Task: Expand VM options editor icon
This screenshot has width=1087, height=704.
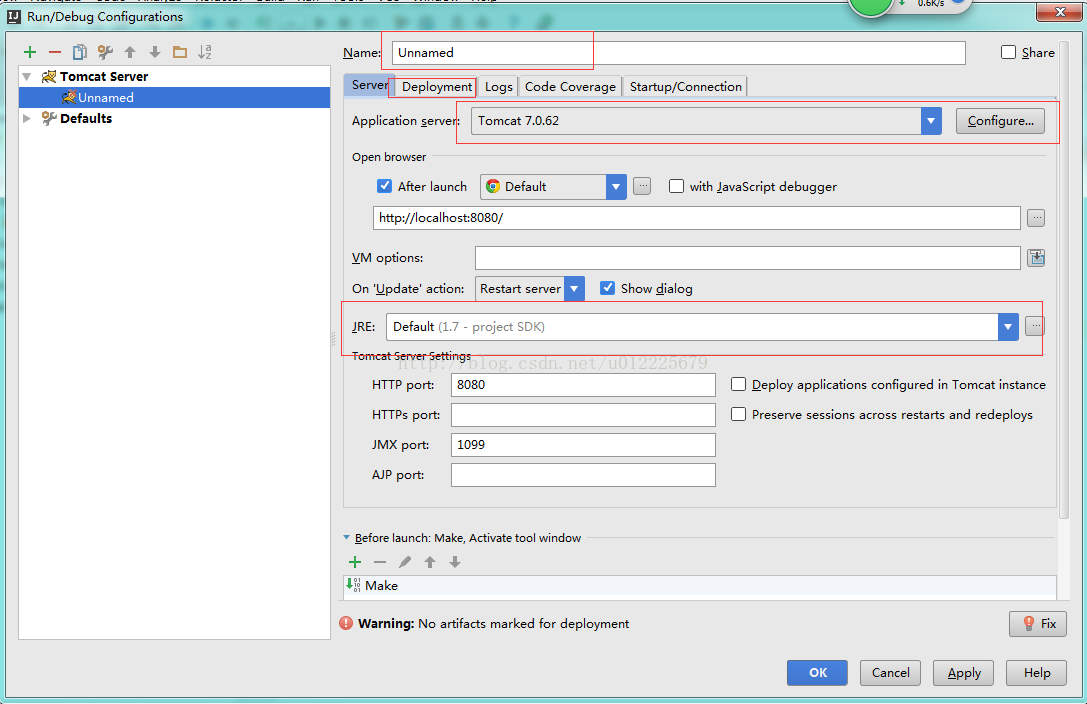Action: tap(1036, 258)
